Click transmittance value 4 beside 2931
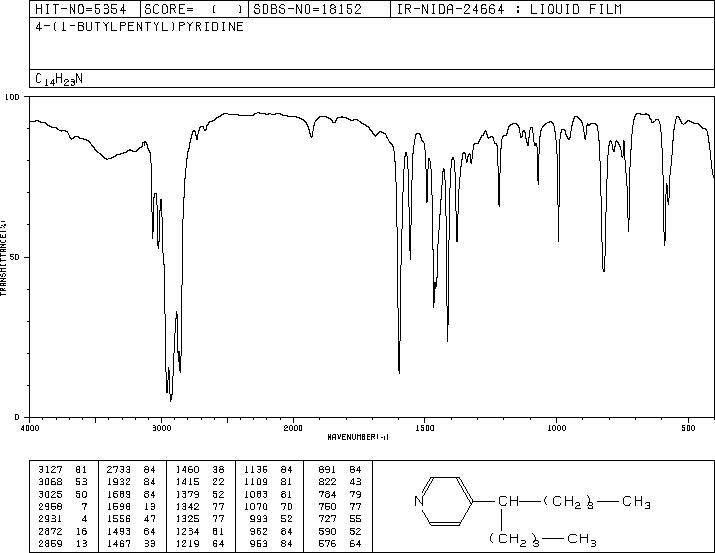The image size is (715, 553). [84, 519]
